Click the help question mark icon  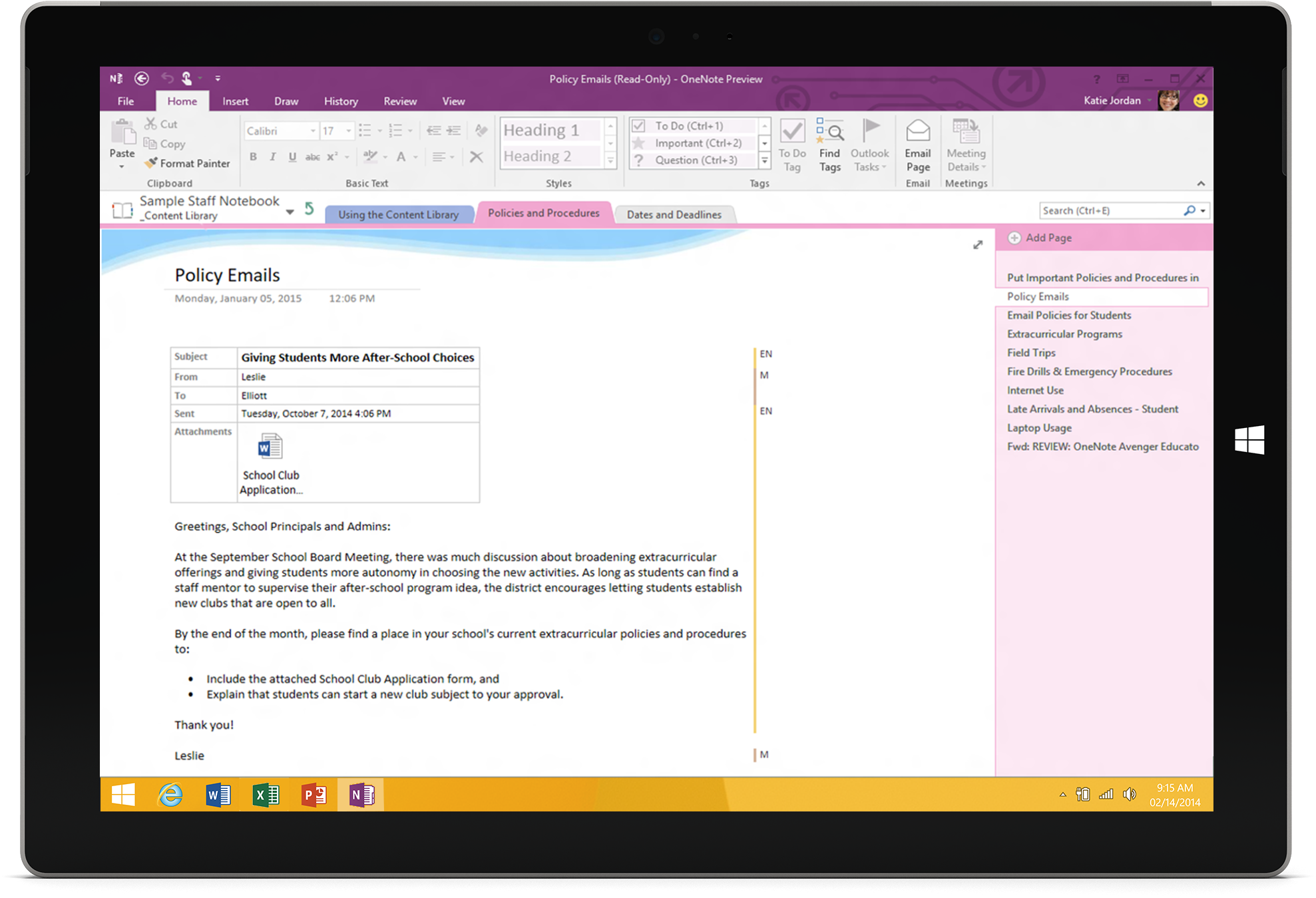pyautogui.click(x=1096, y=79)
